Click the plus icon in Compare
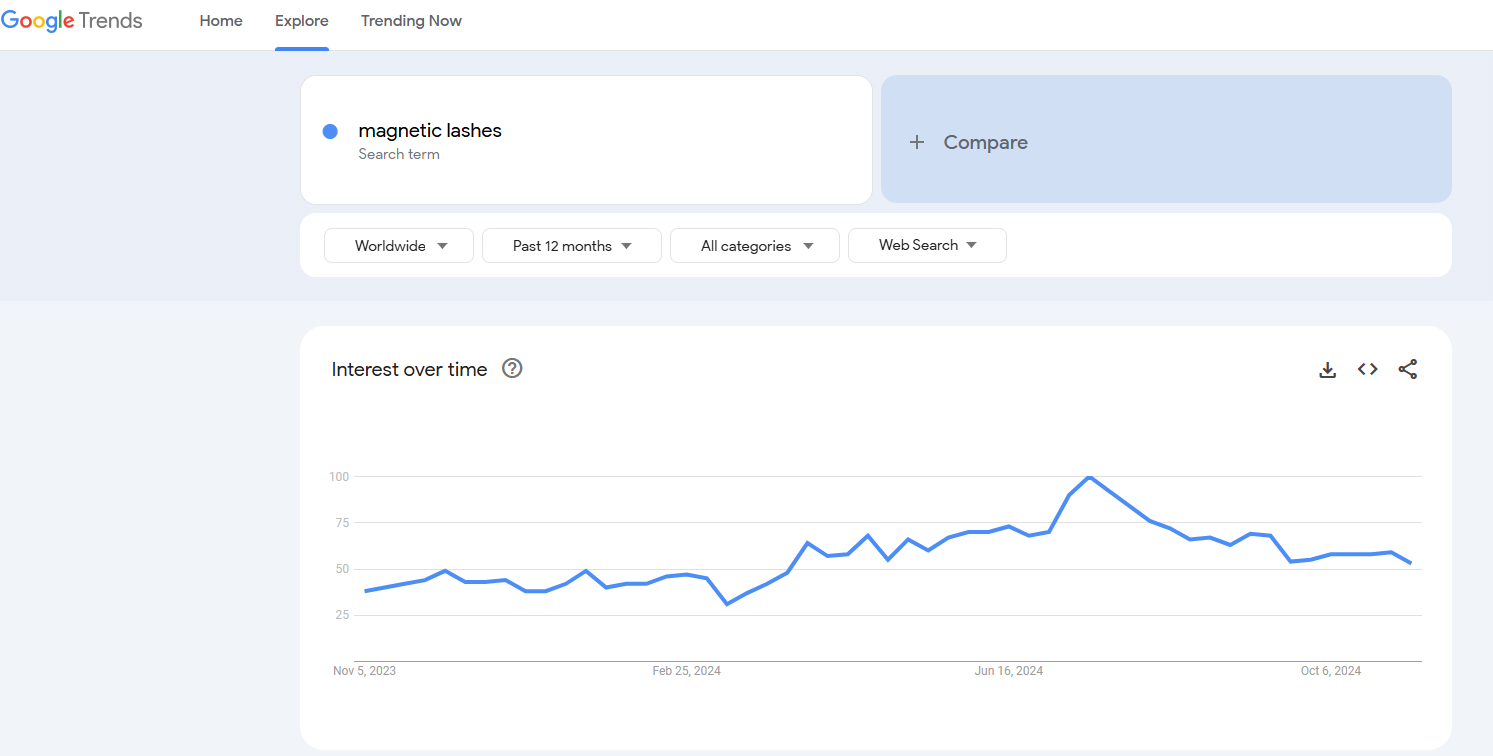Image resolution: width=1493 pixels, height=756 pixels. [916, 142]
